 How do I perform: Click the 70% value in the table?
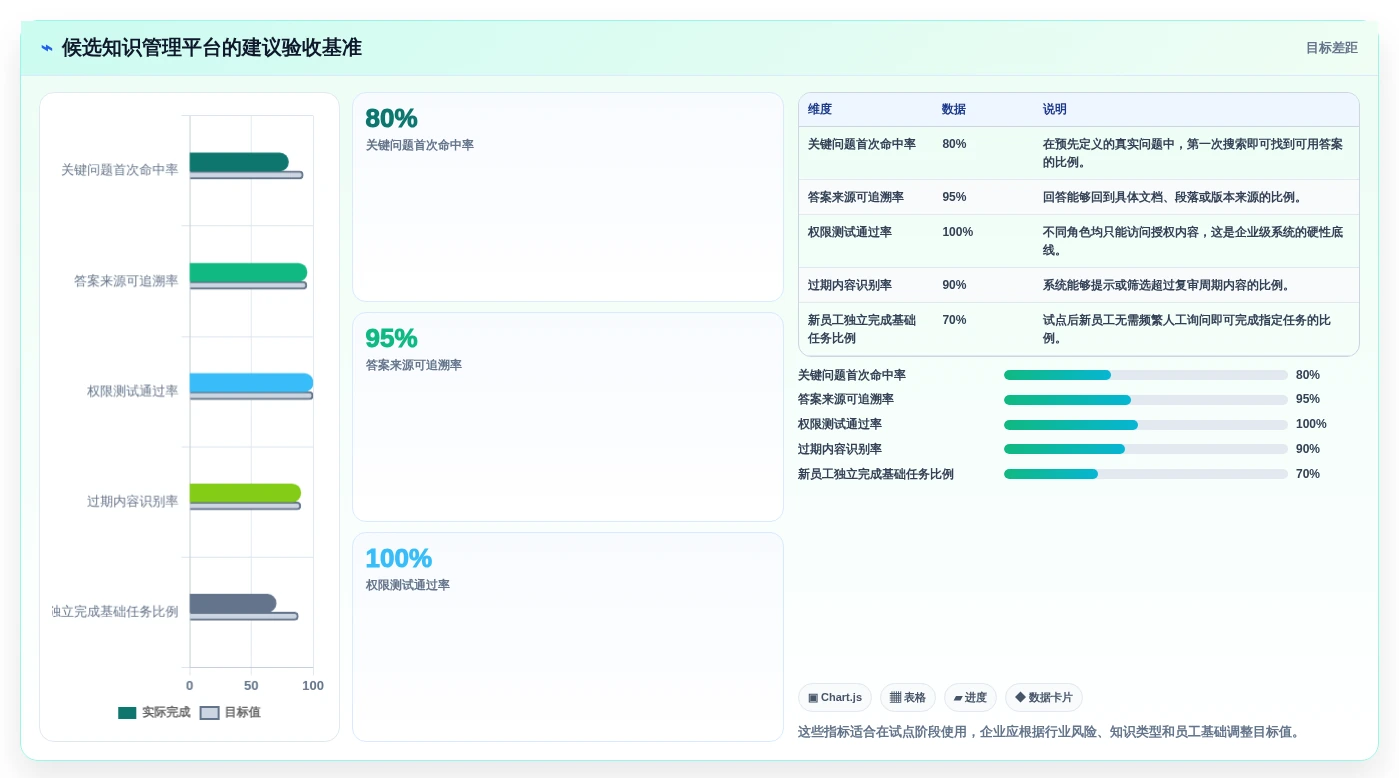(954, 320)
